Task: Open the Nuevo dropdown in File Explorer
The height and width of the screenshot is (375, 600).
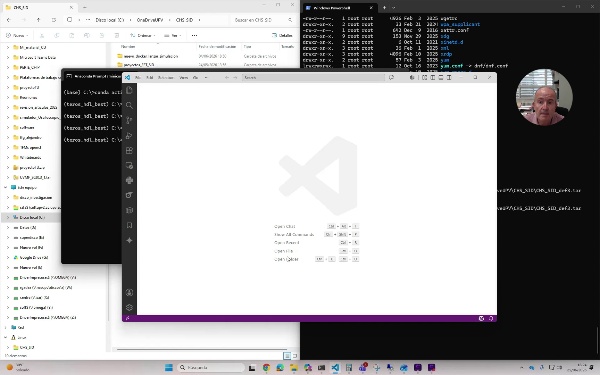Action: [x=17, y=35]
